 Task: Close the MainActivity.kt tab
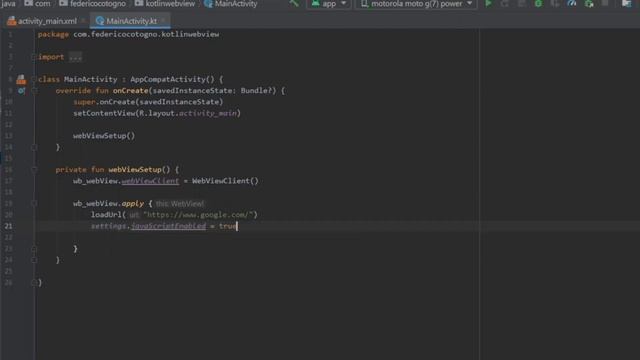(x=163, y=20)
